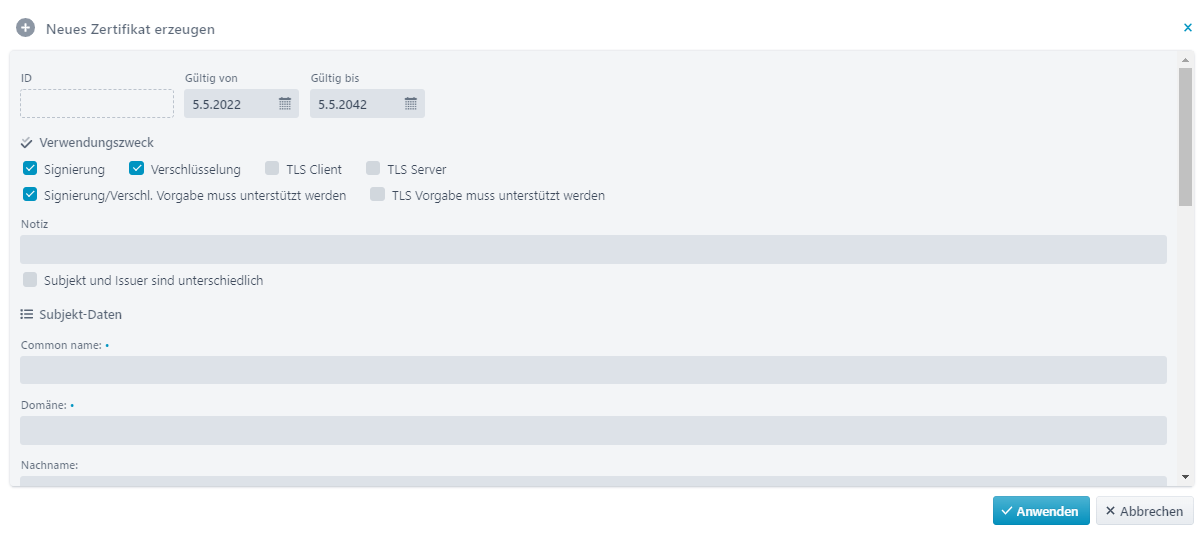Click the Anwenden button
Viewport: 1204px width, 539px height.
click(1041, 511)
